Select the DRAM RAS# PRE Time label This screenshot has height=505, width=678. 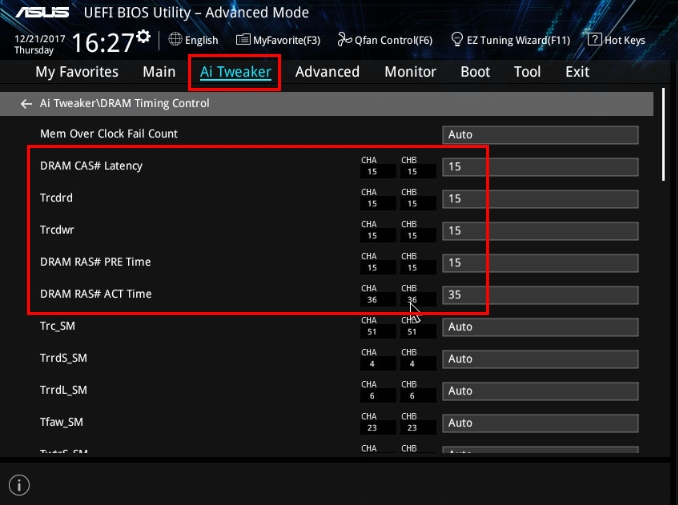point(96,262)
